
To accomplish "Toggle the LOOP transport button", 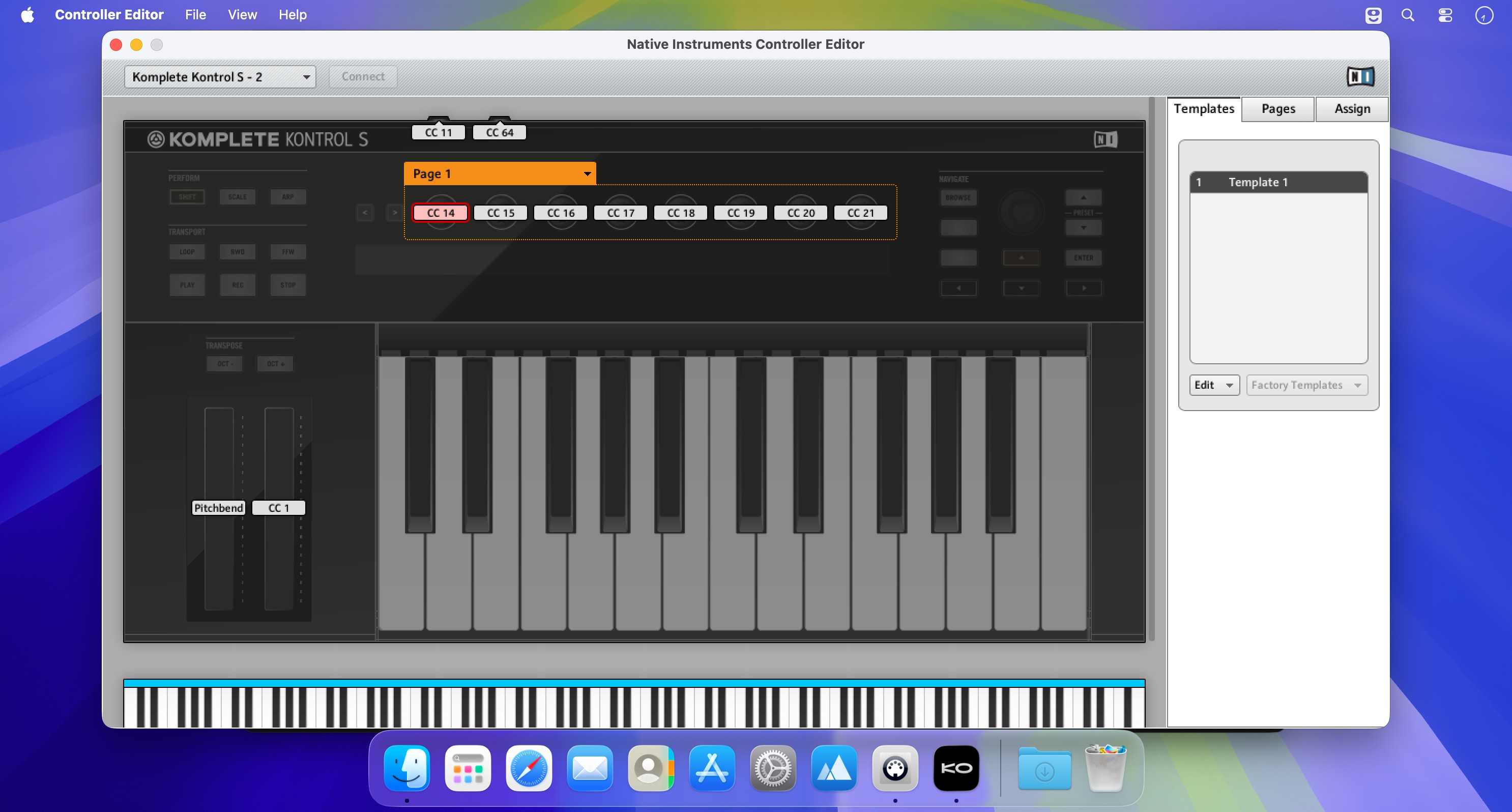I will coord(187,252).
